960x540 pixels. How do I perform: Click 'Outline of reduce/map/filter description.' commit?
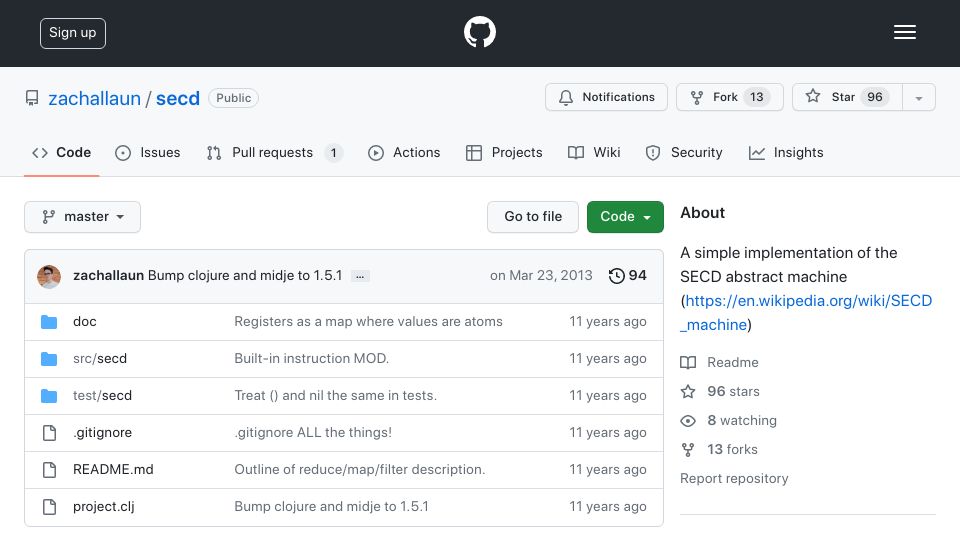pos(359,470)
